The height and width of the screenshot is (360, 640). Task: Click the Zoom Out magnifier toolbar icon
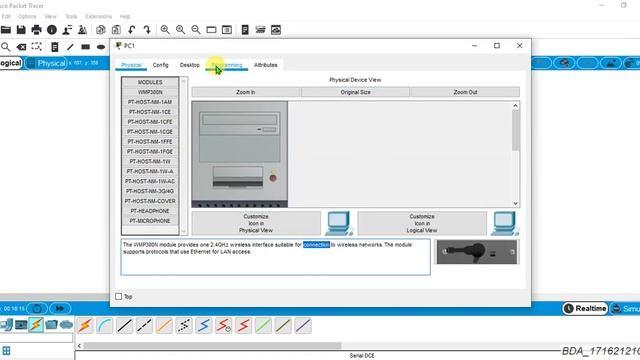[x=196, y=30]
